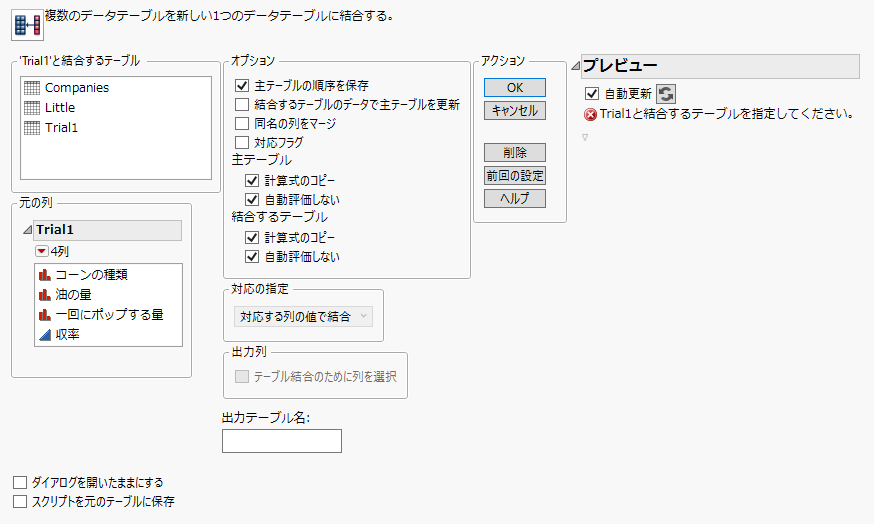The image size is (874, 524).
Task: Toggle 自動更新 checkbox in preview
Action: point(592,94)
